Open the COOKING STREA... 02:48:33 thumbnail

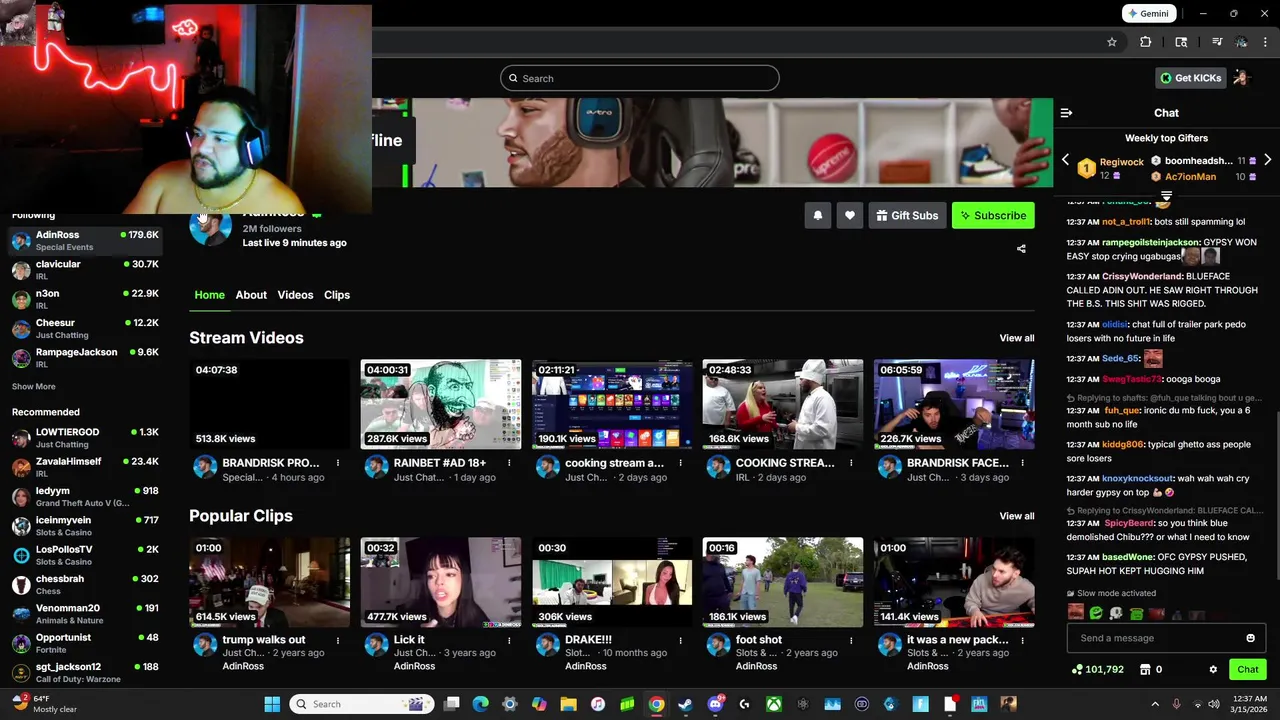click(783, 404)
